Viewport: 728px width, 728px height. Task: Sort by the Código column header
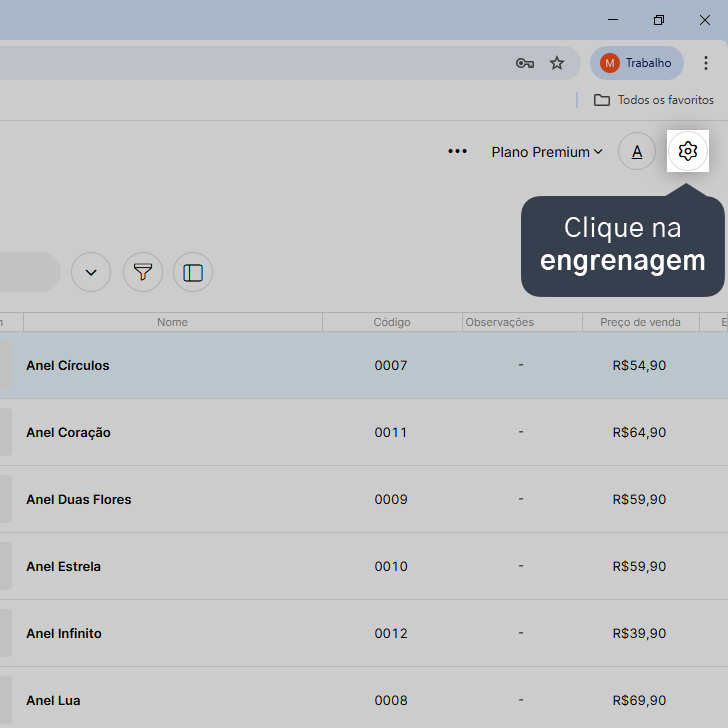[392, 322]
